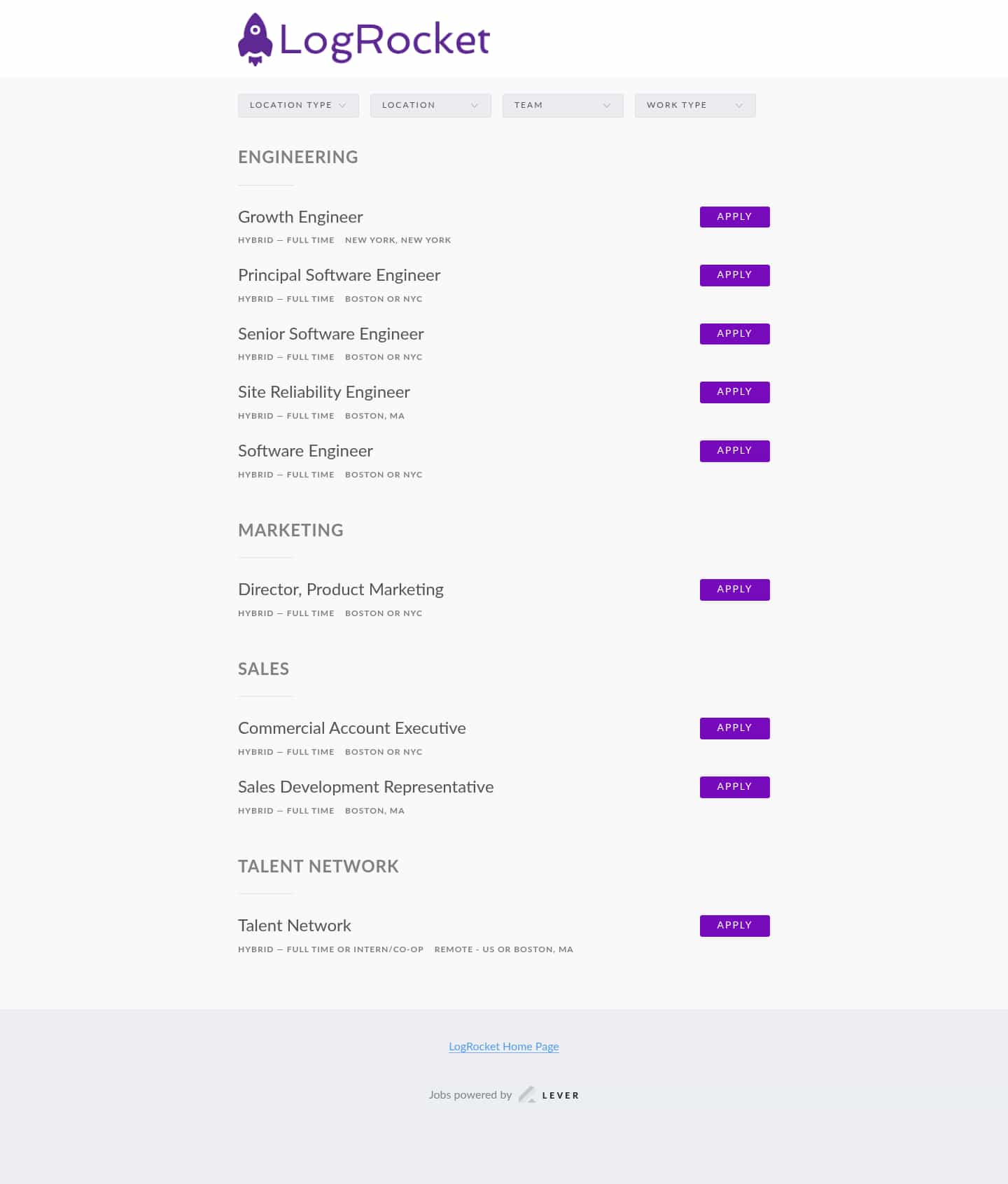This screenshot has width=1008, height=1184.
Task: Apply to Site Reliability Engineer job
Action: 734,392
